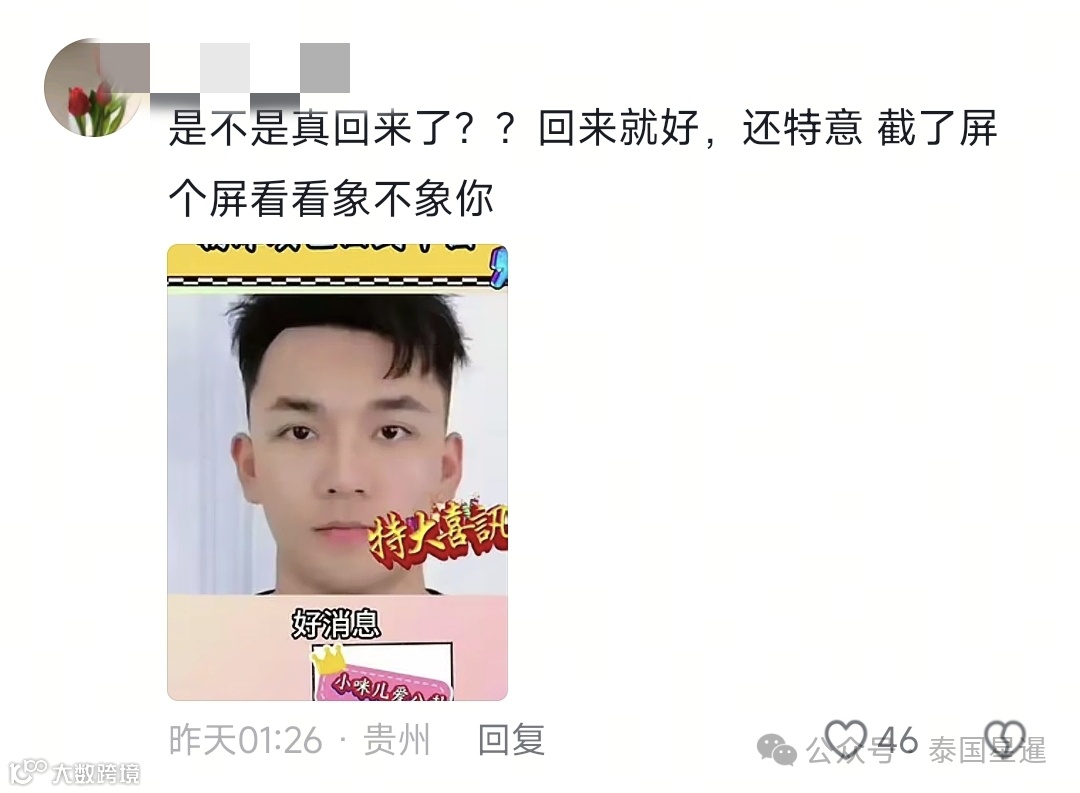Open the attached screenshot thumbnail

pos(338,473)
